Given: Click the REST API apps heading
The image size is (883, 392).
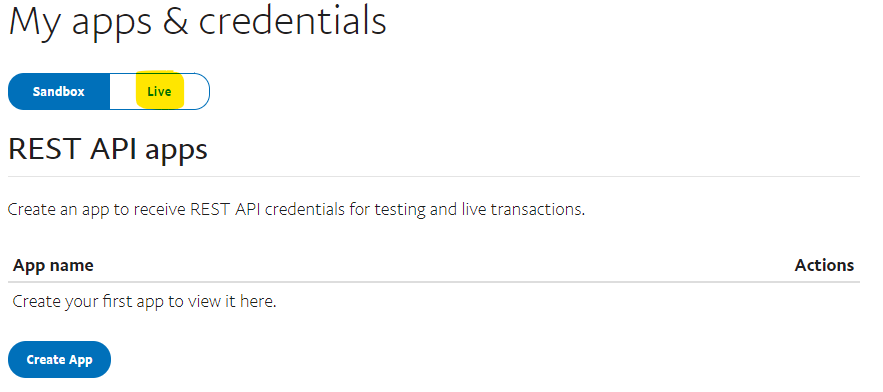Looking at the screenshot, I should click(108, 149).
